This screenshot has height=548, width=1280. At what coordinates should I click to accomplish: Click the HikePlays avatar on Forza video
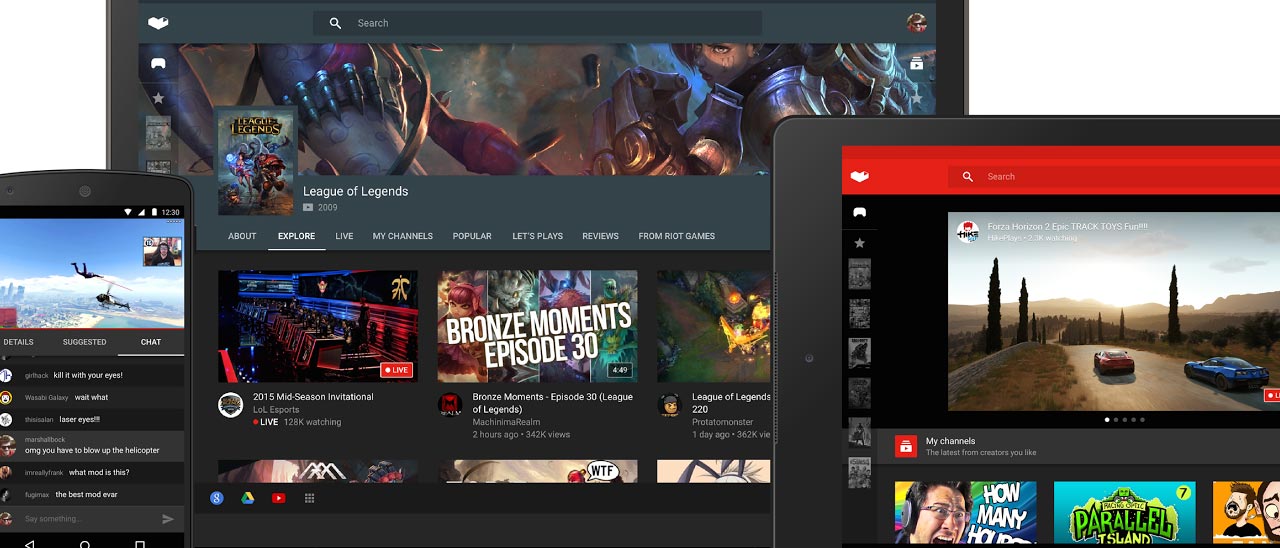968,232
